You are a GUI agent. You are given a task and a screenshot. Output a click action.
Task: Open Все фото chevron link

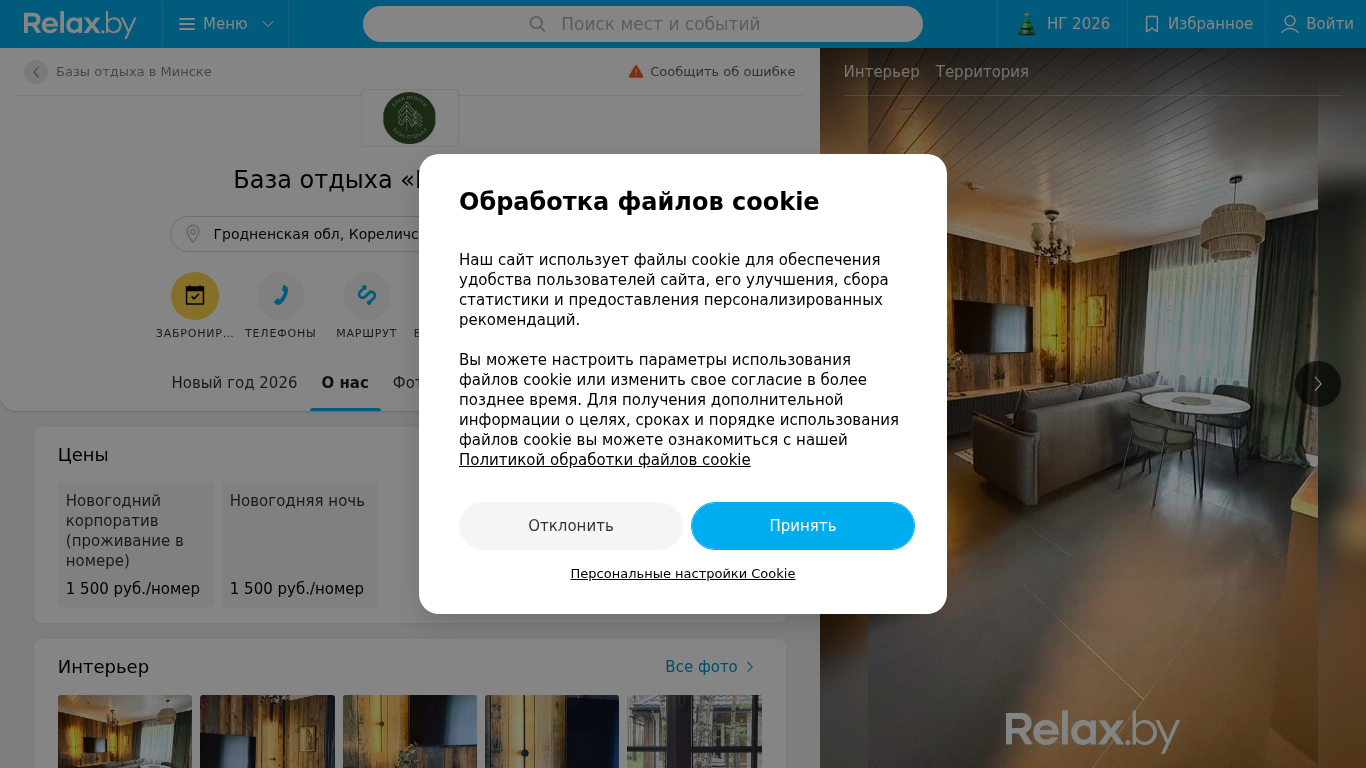(x=750, y=667)
